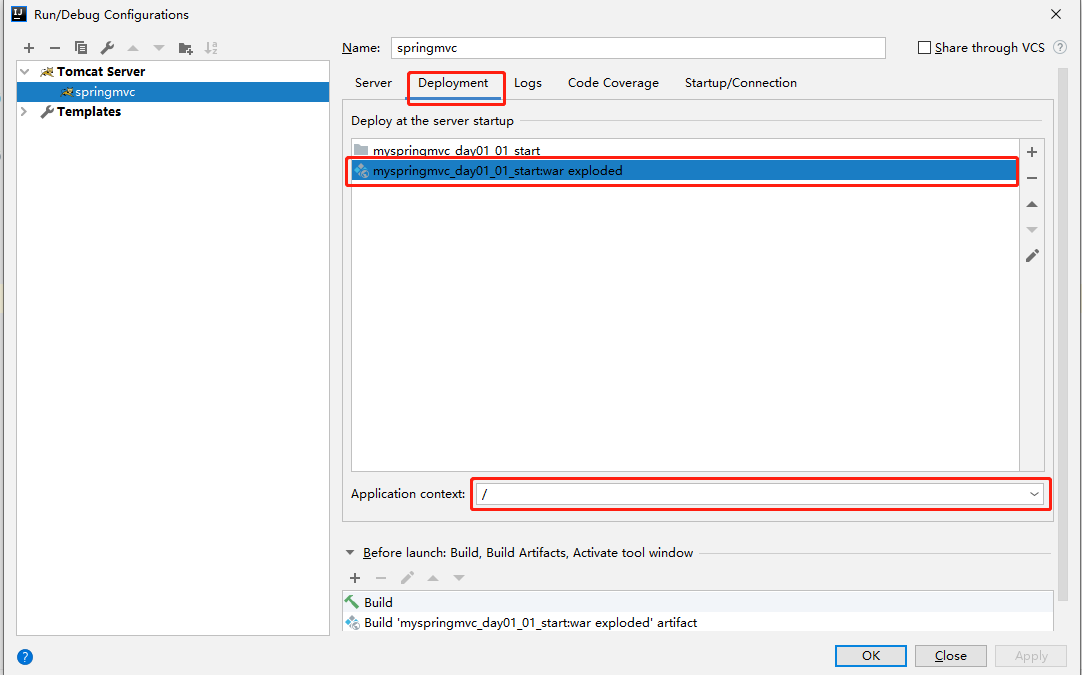Open the Startup/Connection tab
1082x675 pixels.
click(740, 83)
